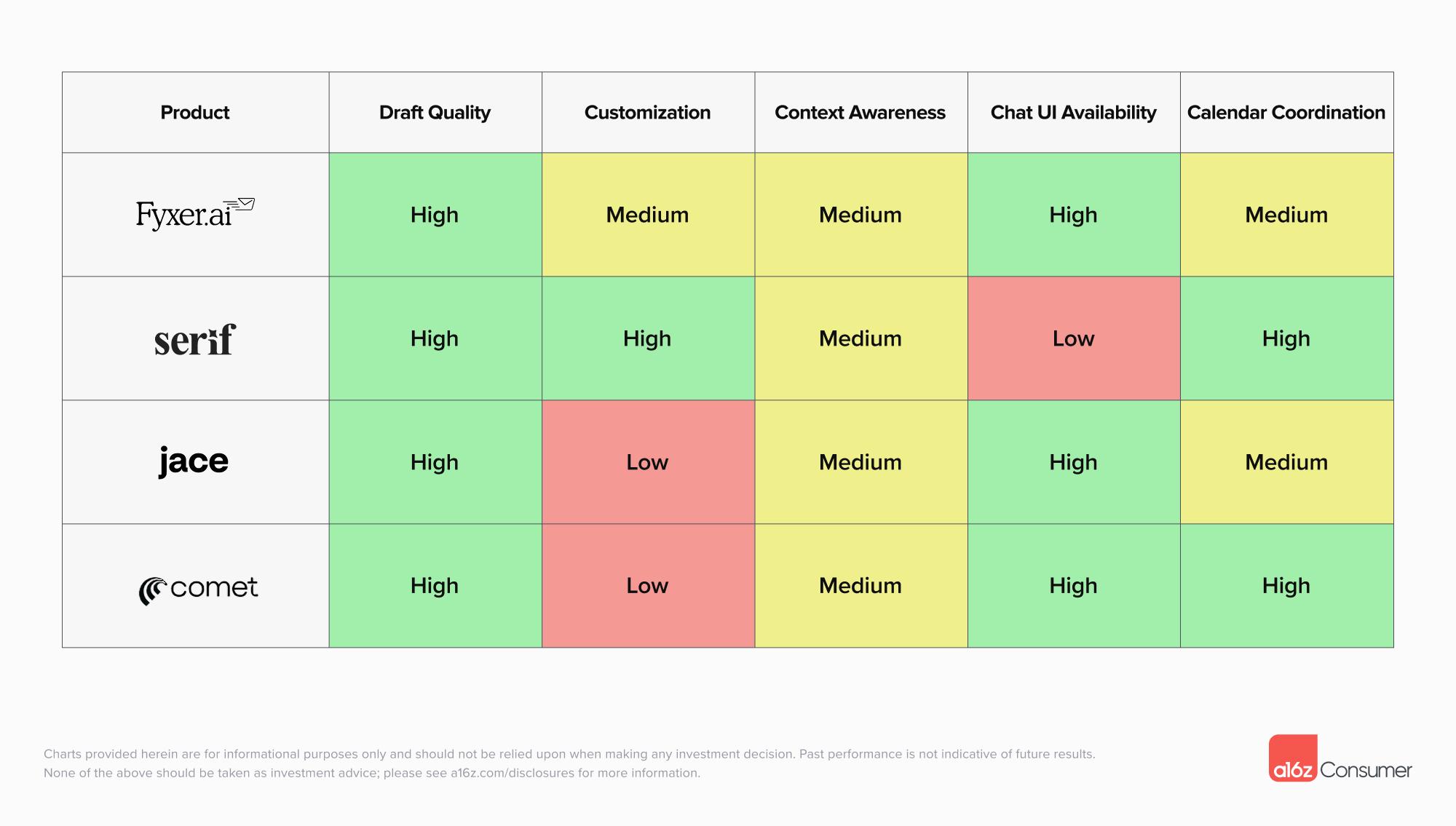Click Fyxer.ai's High Draft Quality cell
Image resolution: width=1456 pixels, height=826 pixels.
[435, 215]
